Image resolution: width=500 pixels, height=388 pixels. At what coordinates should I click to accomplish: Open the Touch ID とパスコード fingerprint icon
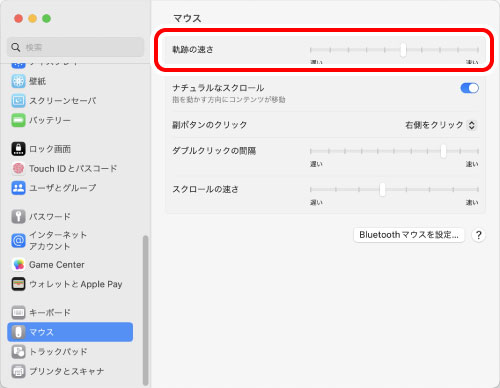click(x=18, y=168)
